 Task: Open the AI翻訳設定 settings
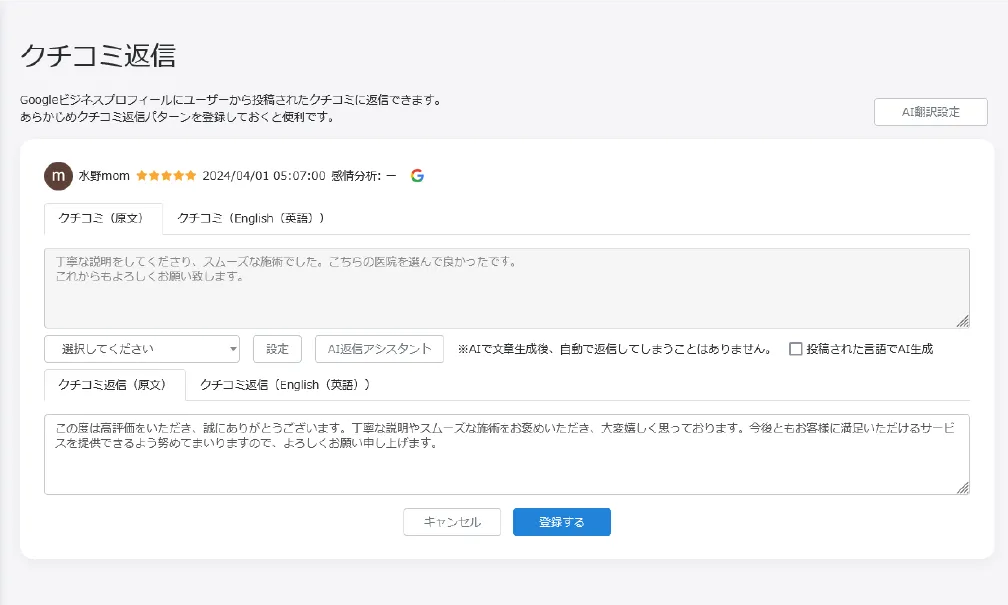(x=931, y=111)
